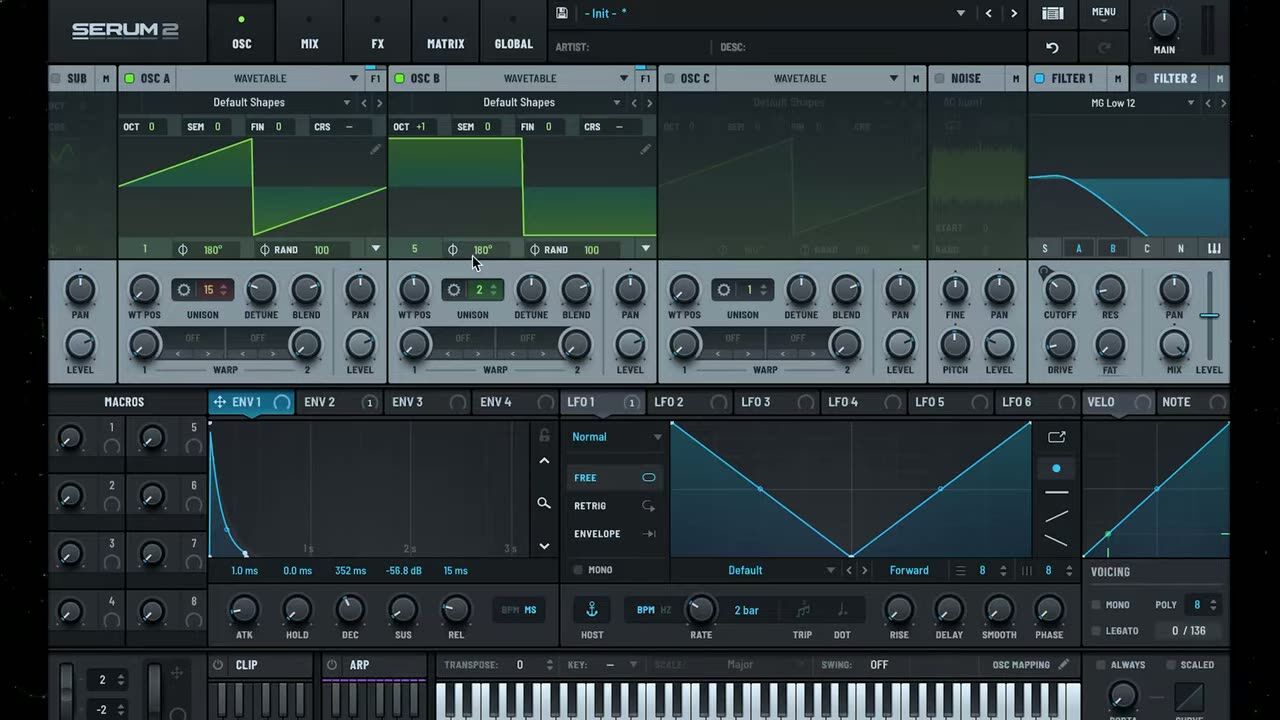Viewport: 1280px width, 720px height.
Task: Open the MG Low 12 filter dropdown
Action: click(x=1115, y=103)
